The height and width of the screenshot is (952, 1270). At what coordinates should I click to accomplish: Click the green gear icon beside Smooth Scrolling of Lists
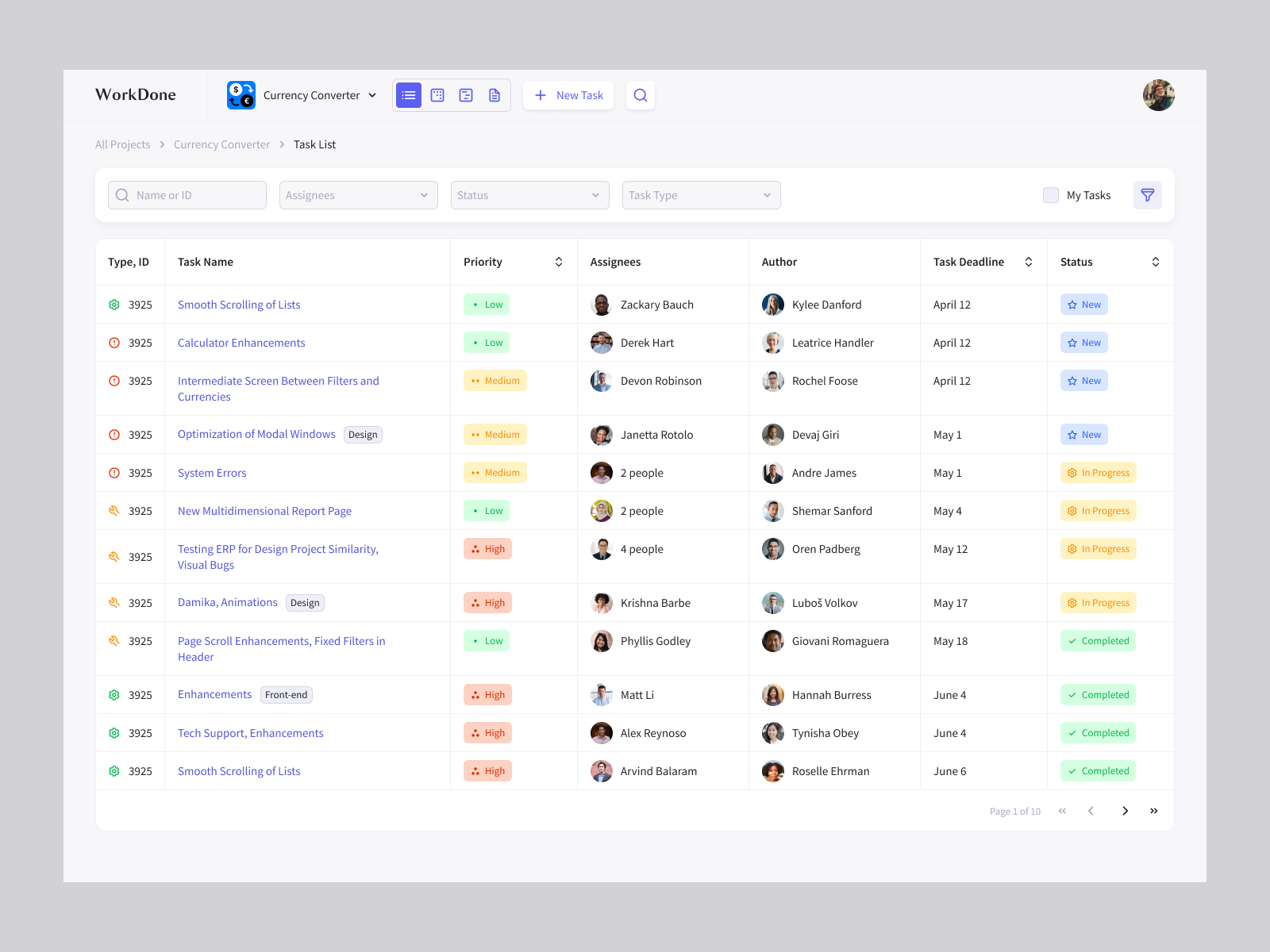tap(114, 304)
